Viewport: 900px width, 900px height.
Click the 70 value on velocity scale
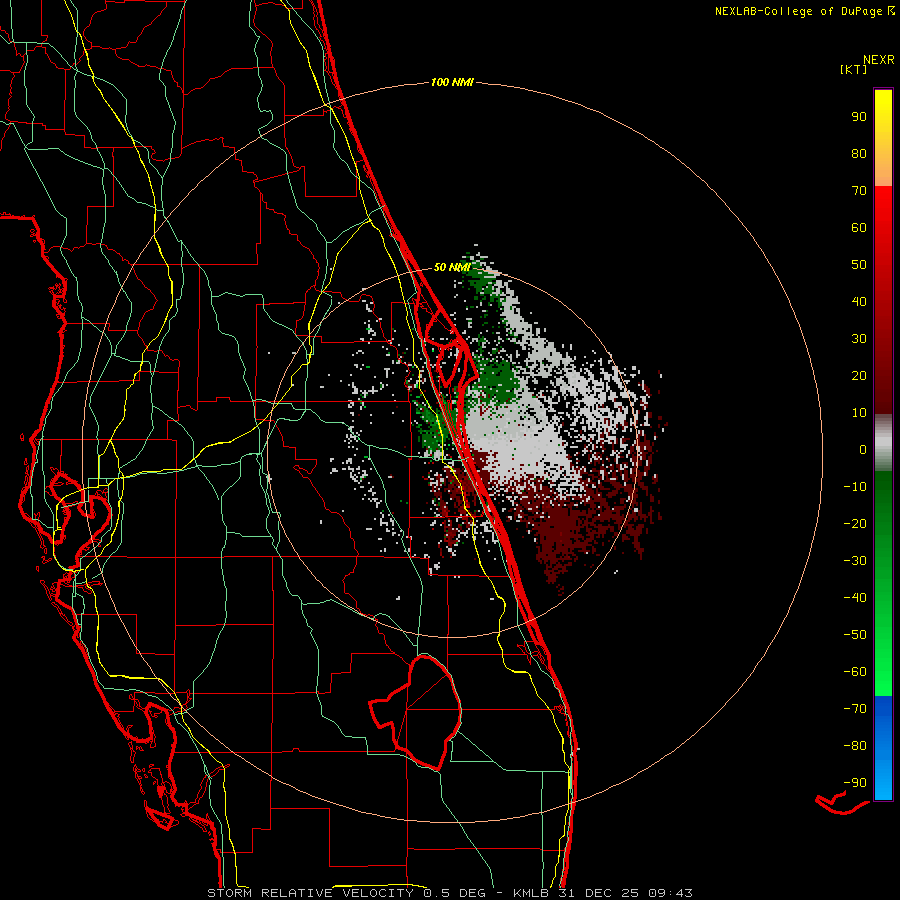859,191
